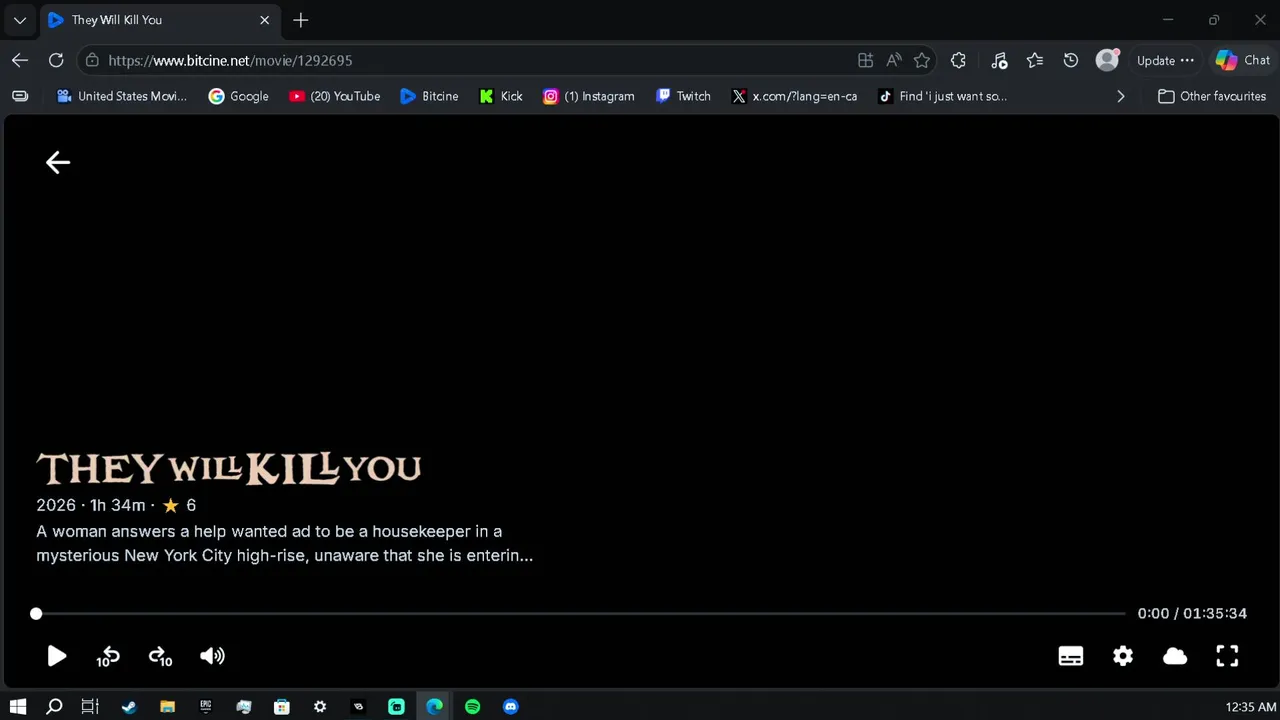
Task: Open Find 'i just want so... TikTok bookmark
Action: tap(942, 96)
